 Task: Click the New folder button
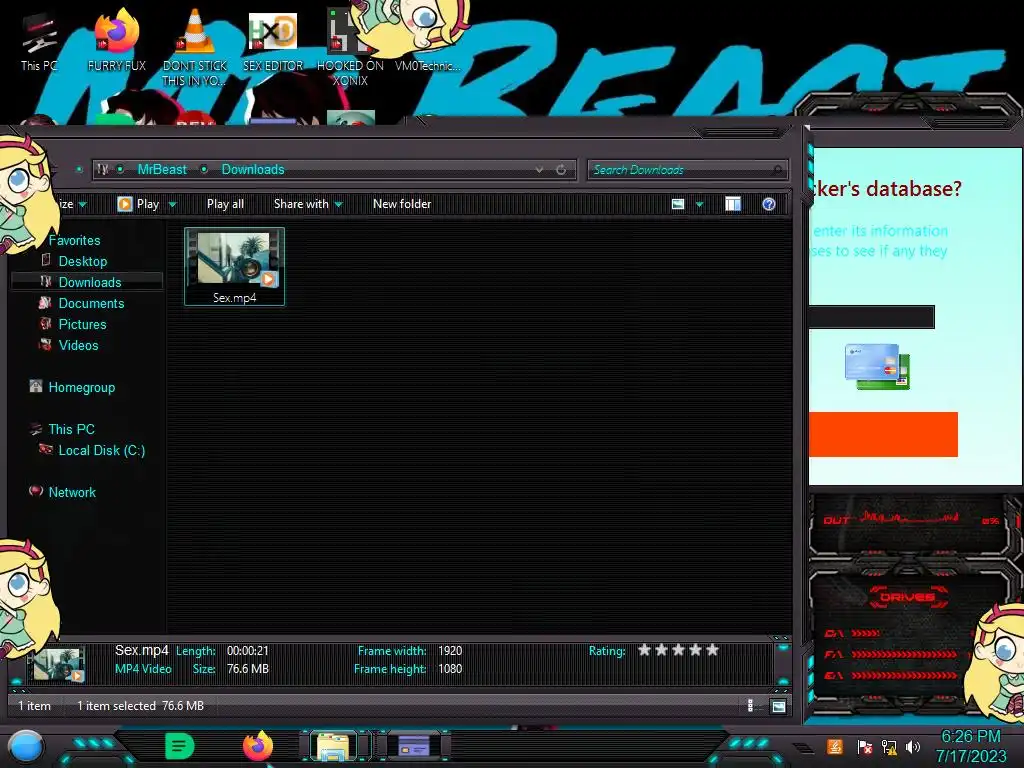point(402,204)
